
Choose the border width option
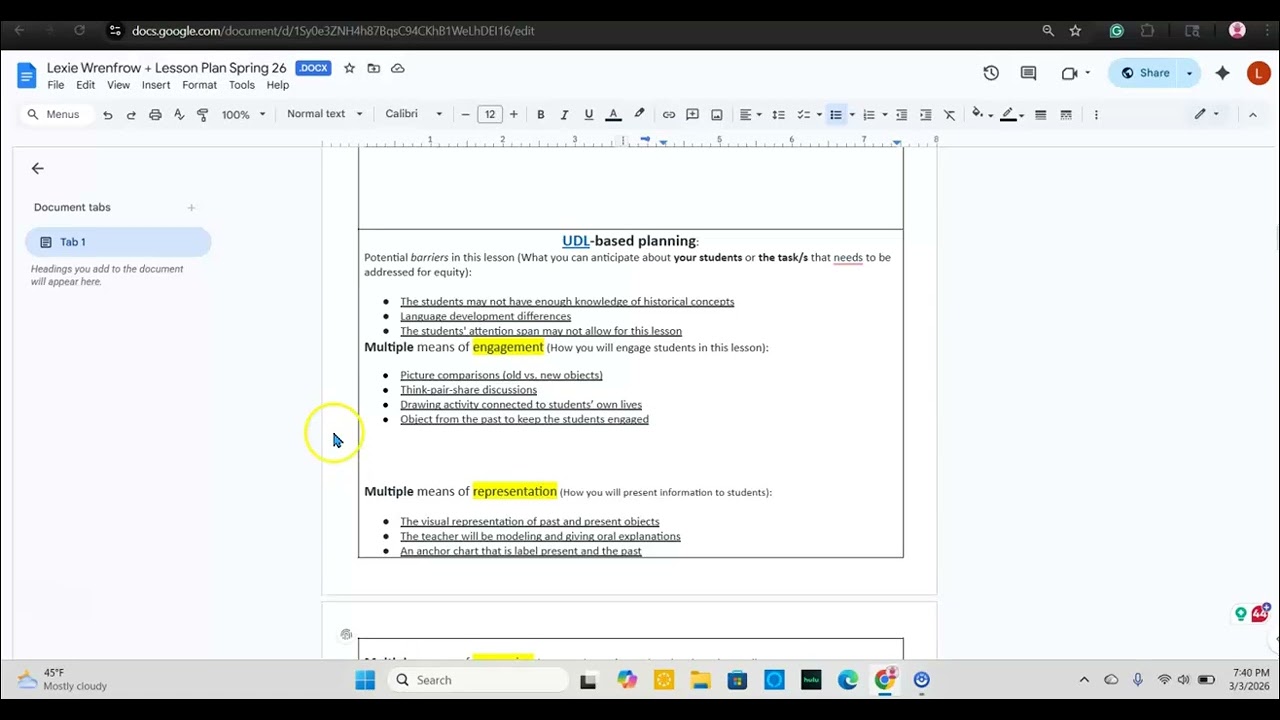point(1041,115)
